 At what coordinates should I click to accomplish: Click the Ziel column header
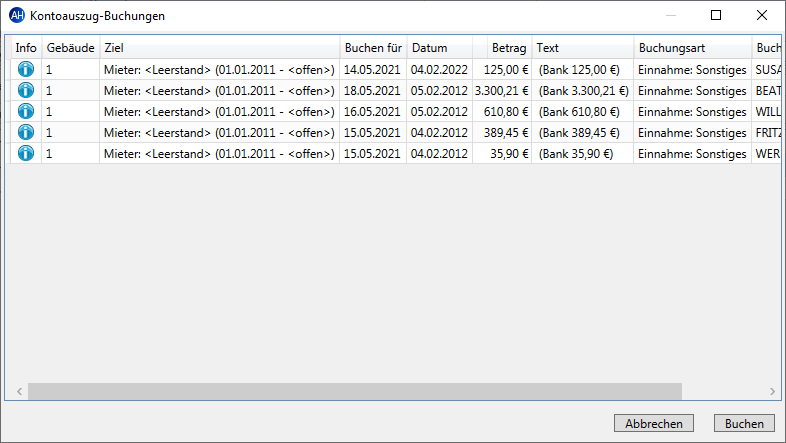[220, 48]
